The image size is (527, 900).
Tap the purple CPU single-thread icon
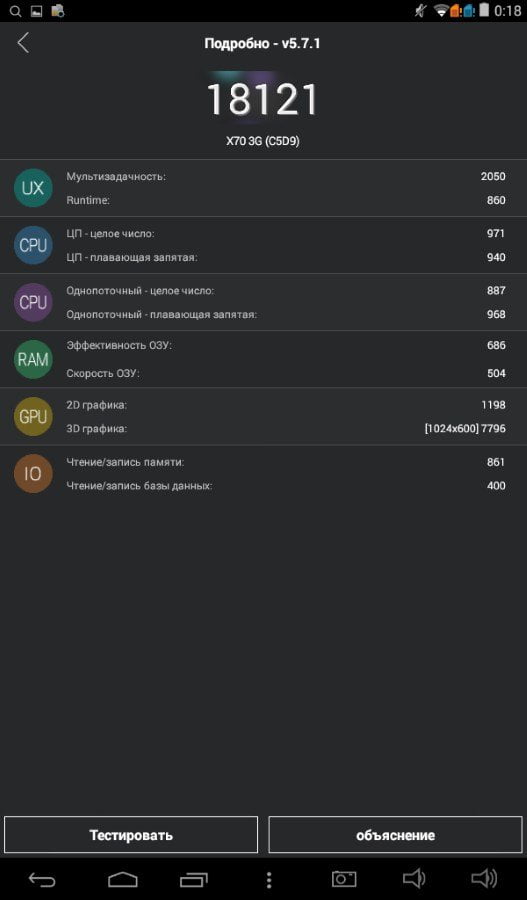[x=33, y=302]
